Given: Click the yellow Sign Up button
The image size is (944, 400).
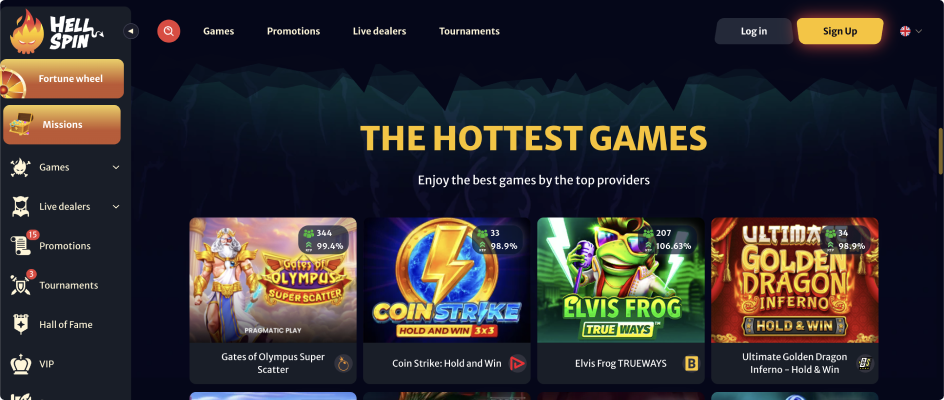Looking at the screenshot, I should click(x=840, y=31).
